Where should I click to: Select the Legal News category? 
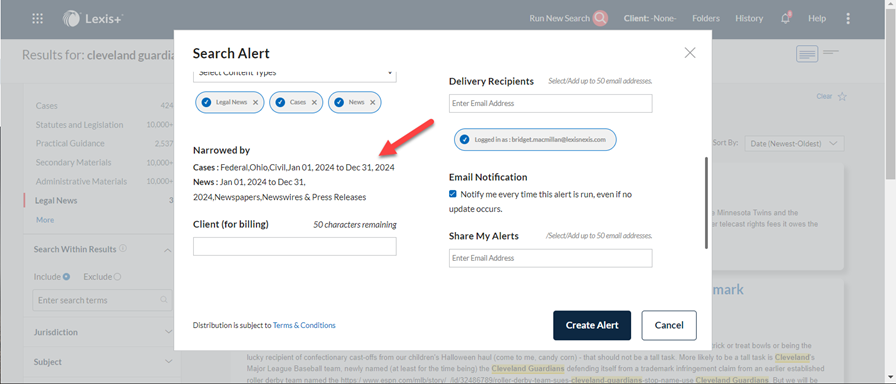(56, 201)
